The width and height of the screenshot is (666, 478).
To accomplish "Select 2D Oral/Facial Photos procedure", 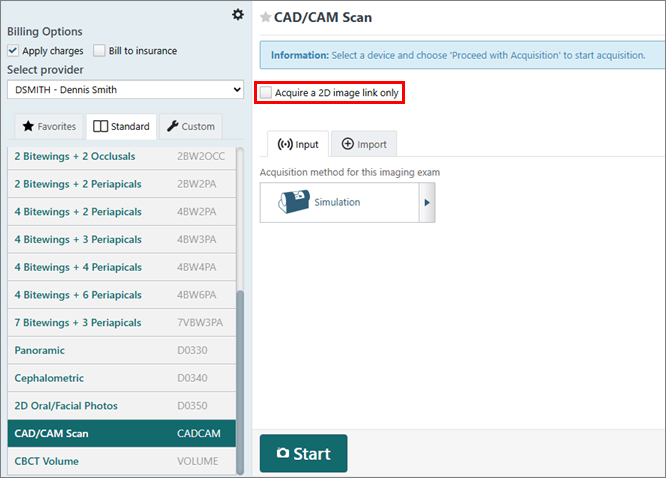I will click(121, 406).
